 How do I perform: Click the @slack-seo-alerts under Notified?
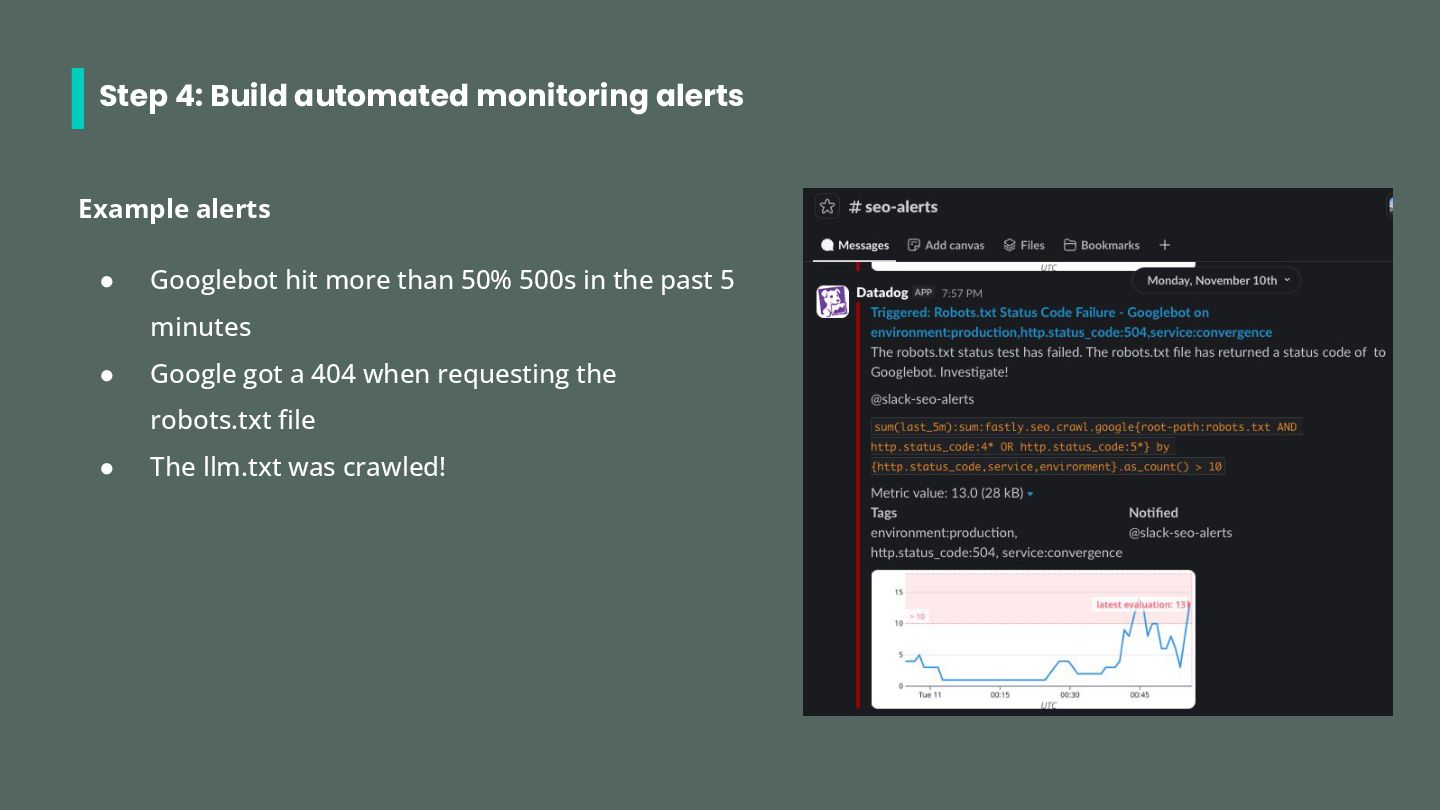click(x=1180, y=533)
